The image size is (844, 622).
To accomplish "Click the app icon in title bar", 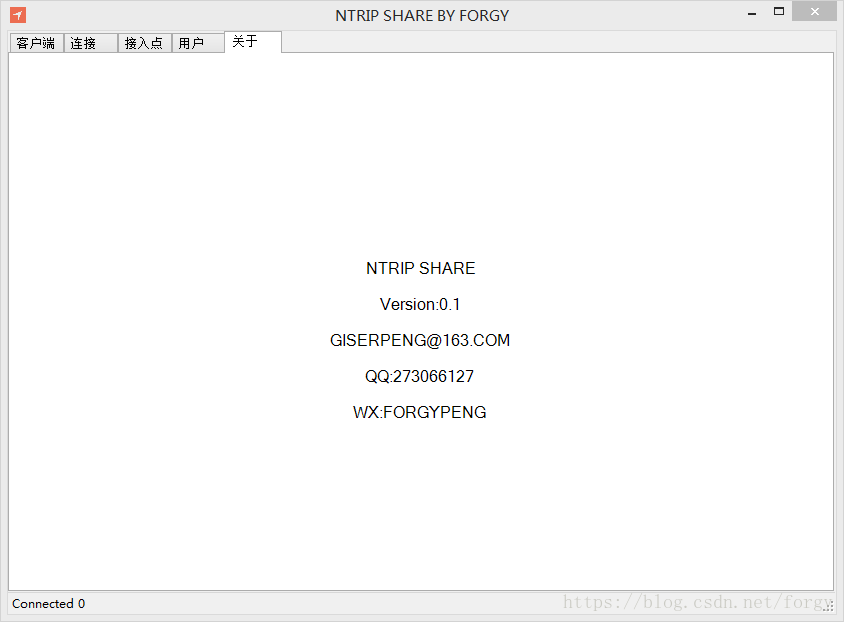I will pyautogui.click(x=18, y=15).
